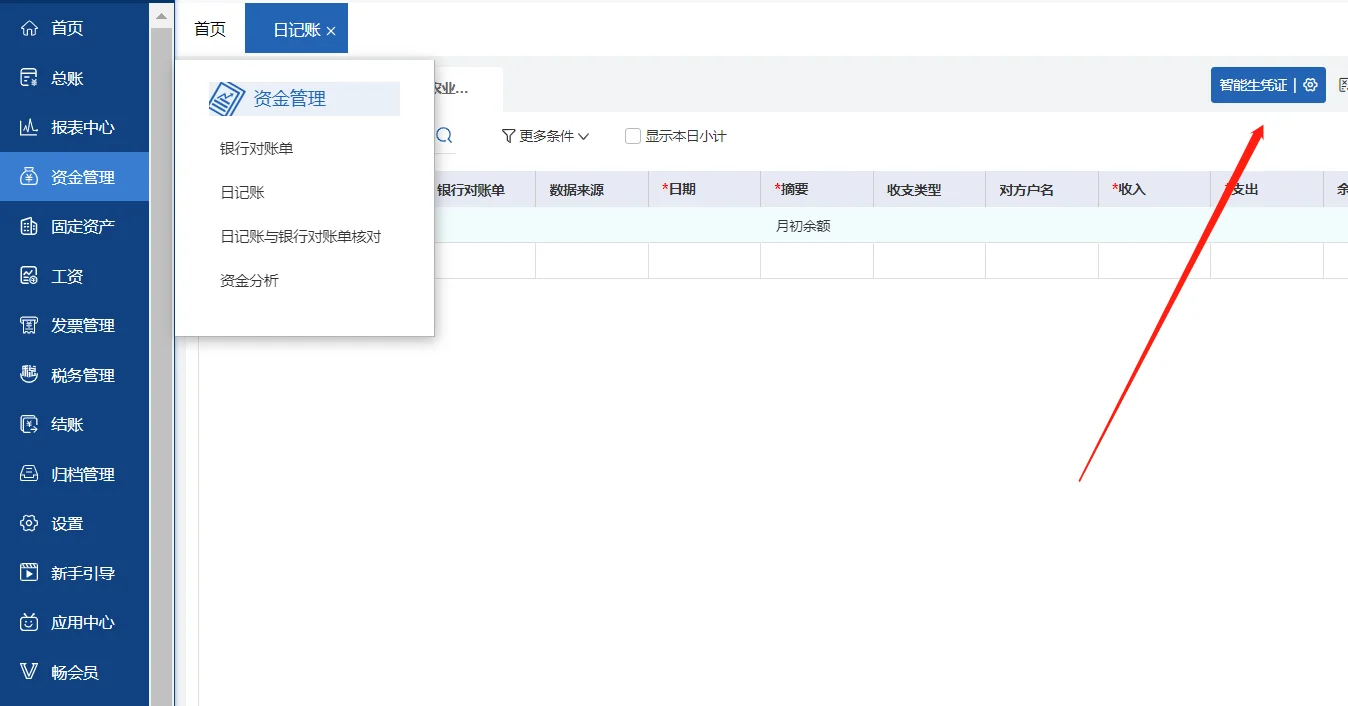Open the 结账 closing icon
Viewport: 1348px width, 706px height.
click(30, 424)
